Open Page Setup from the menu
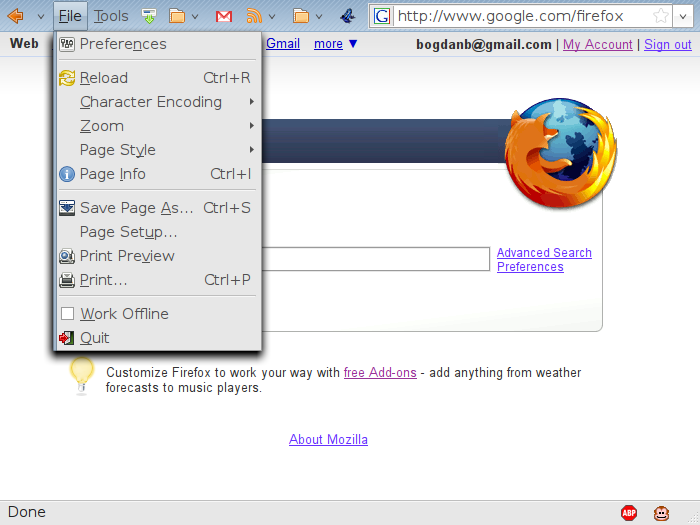 click(x=157, y=232)
